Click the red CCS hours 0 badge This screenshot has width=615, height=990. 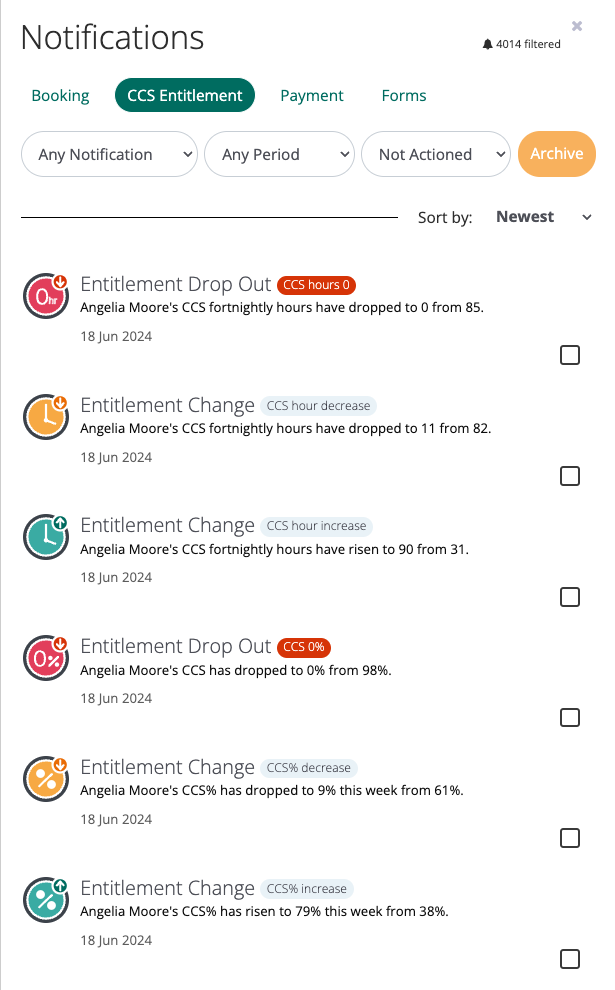(x=316, y=285)
